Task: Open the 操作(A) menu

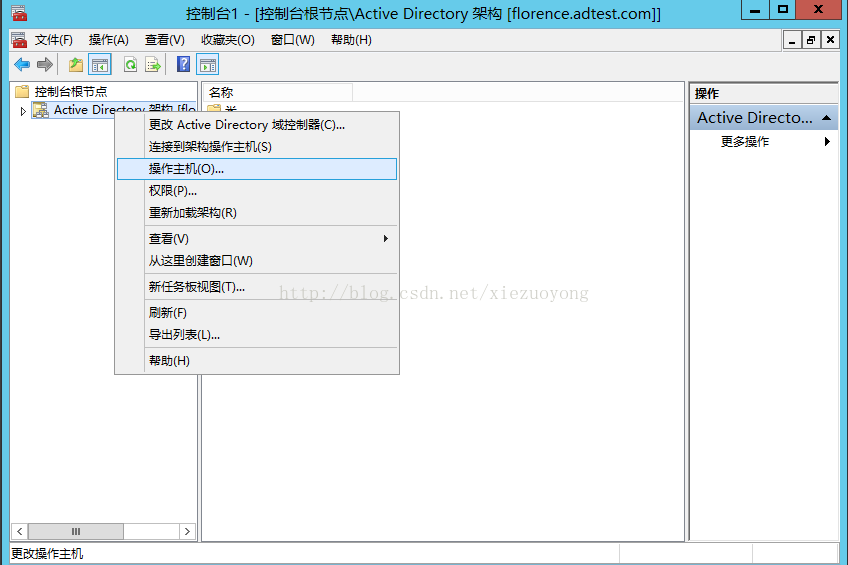Action: click(x=109, y=40)
